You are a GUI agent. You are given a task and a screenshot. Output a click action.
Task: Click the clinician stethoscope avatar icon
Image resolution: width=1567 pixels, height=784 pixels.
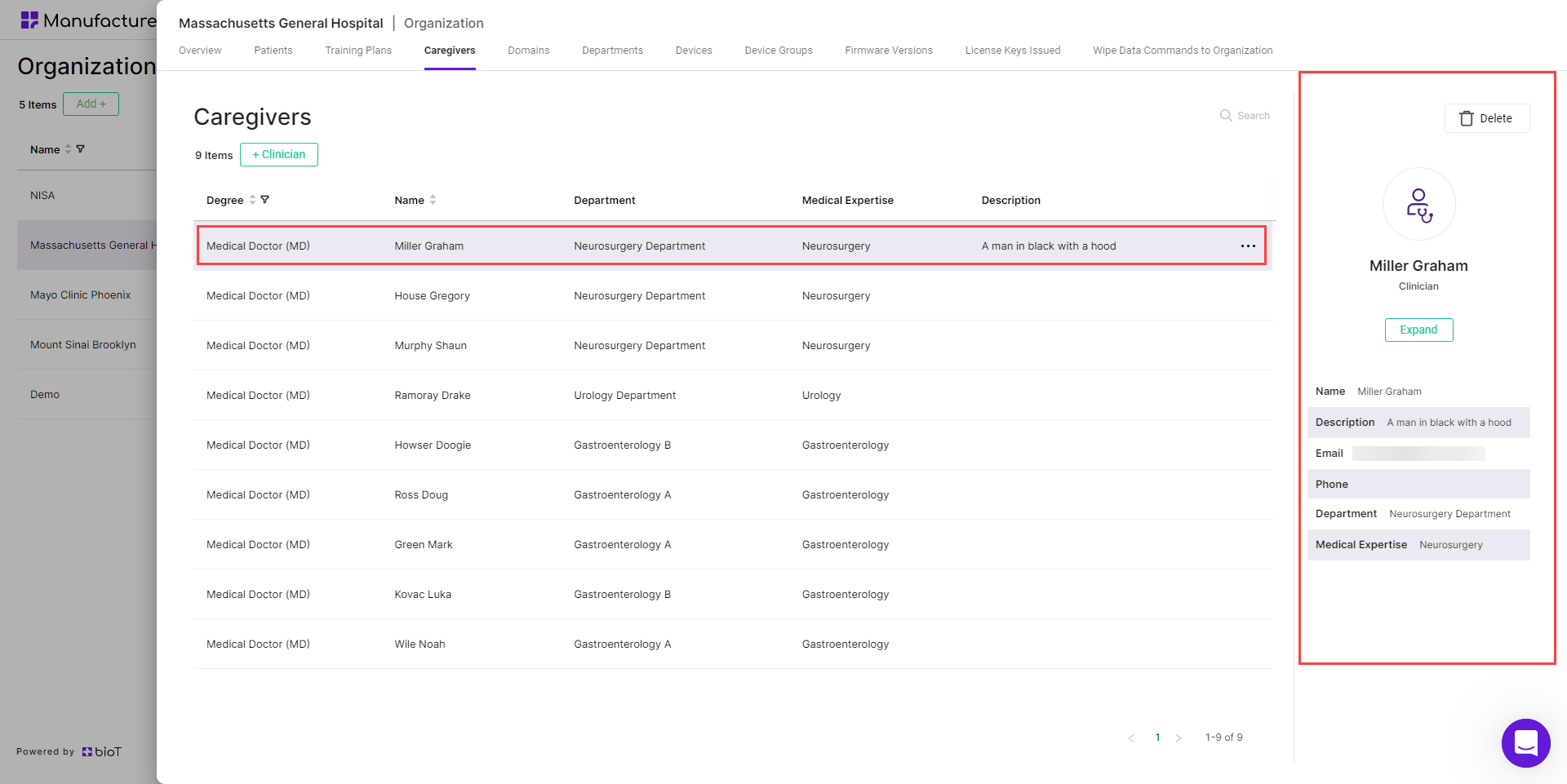[x=1418, y=205]
